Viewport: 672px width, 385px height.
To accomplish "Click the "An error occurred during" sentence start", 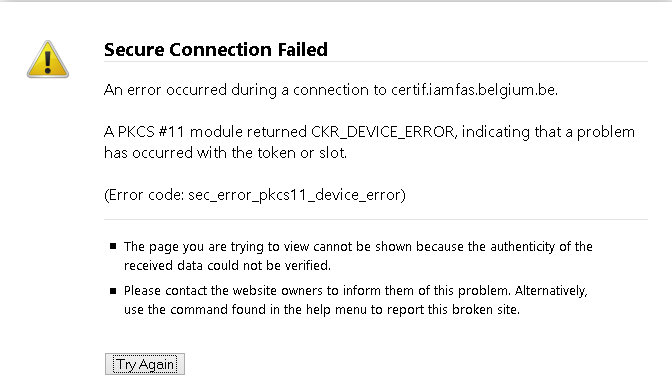I will [x=190, y=90].
